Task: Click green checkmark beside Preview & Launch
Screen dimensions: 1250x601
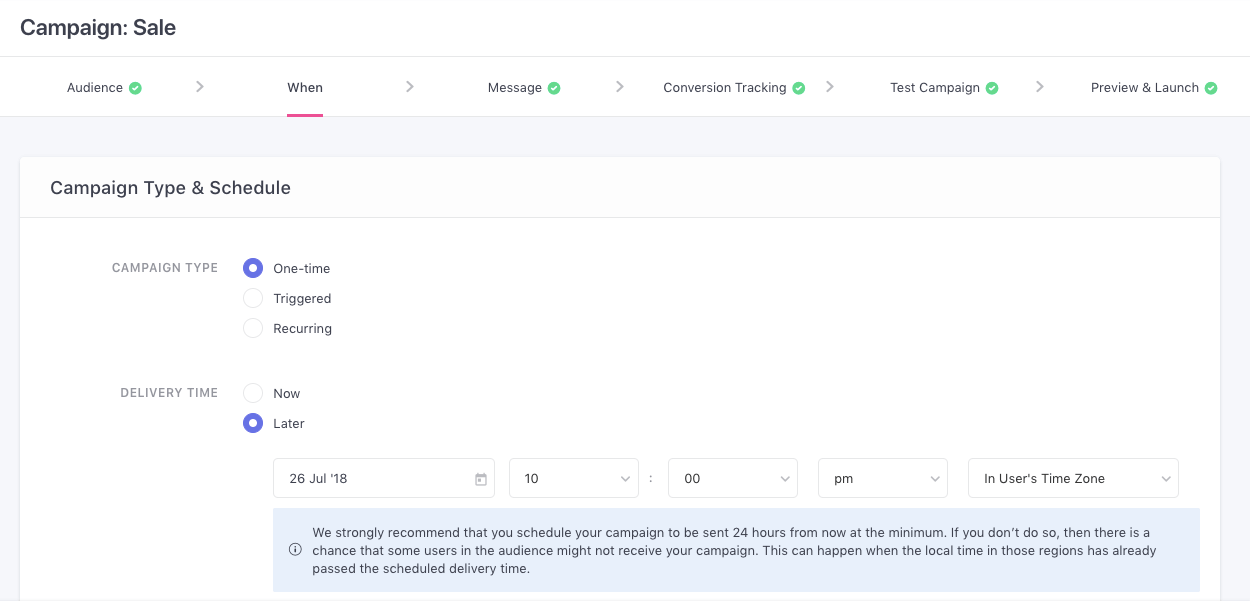Action: tap(1211, 88)
